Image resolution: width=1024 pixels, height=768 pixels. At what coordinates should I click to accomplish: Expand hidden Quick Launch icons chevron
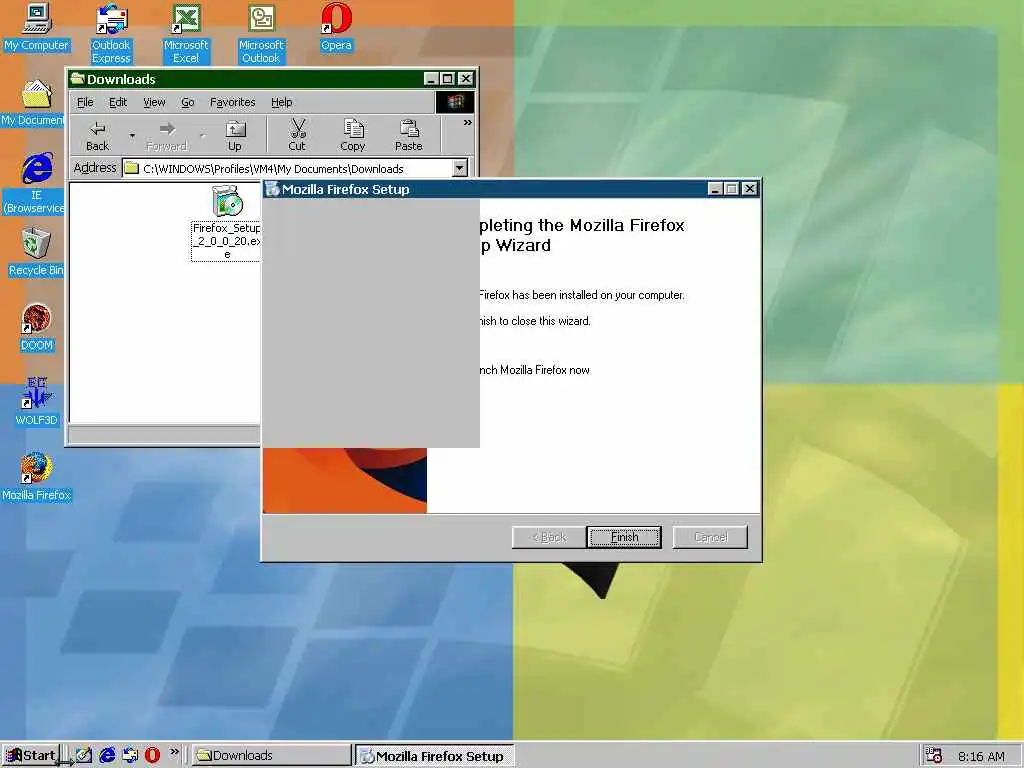coord(174,752)
